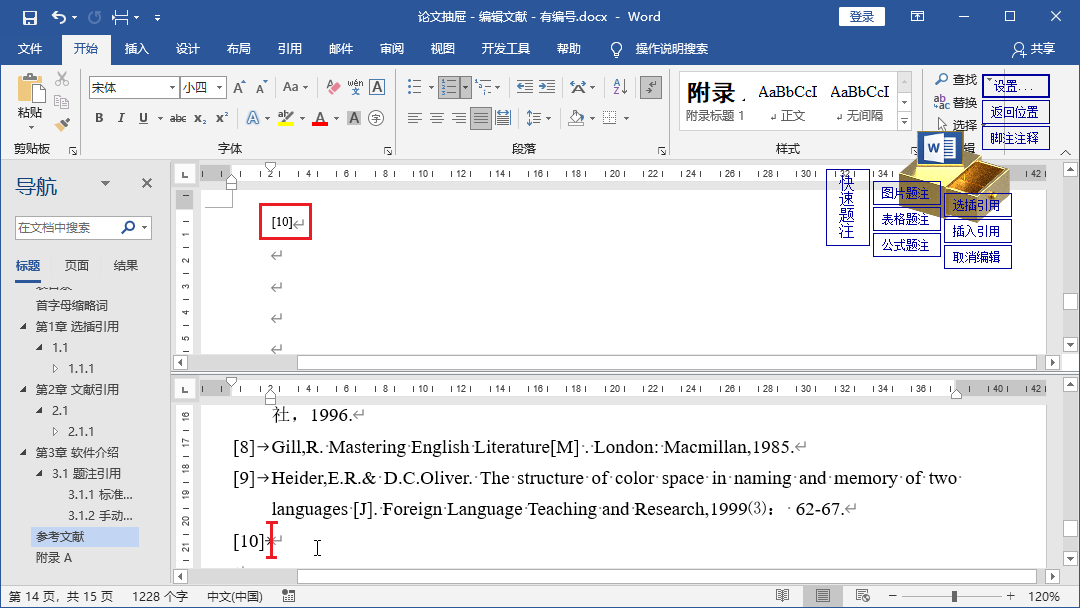1080x608 pixels.
Task: Open the font size dropdown
Action: click(x=220, y=87)
